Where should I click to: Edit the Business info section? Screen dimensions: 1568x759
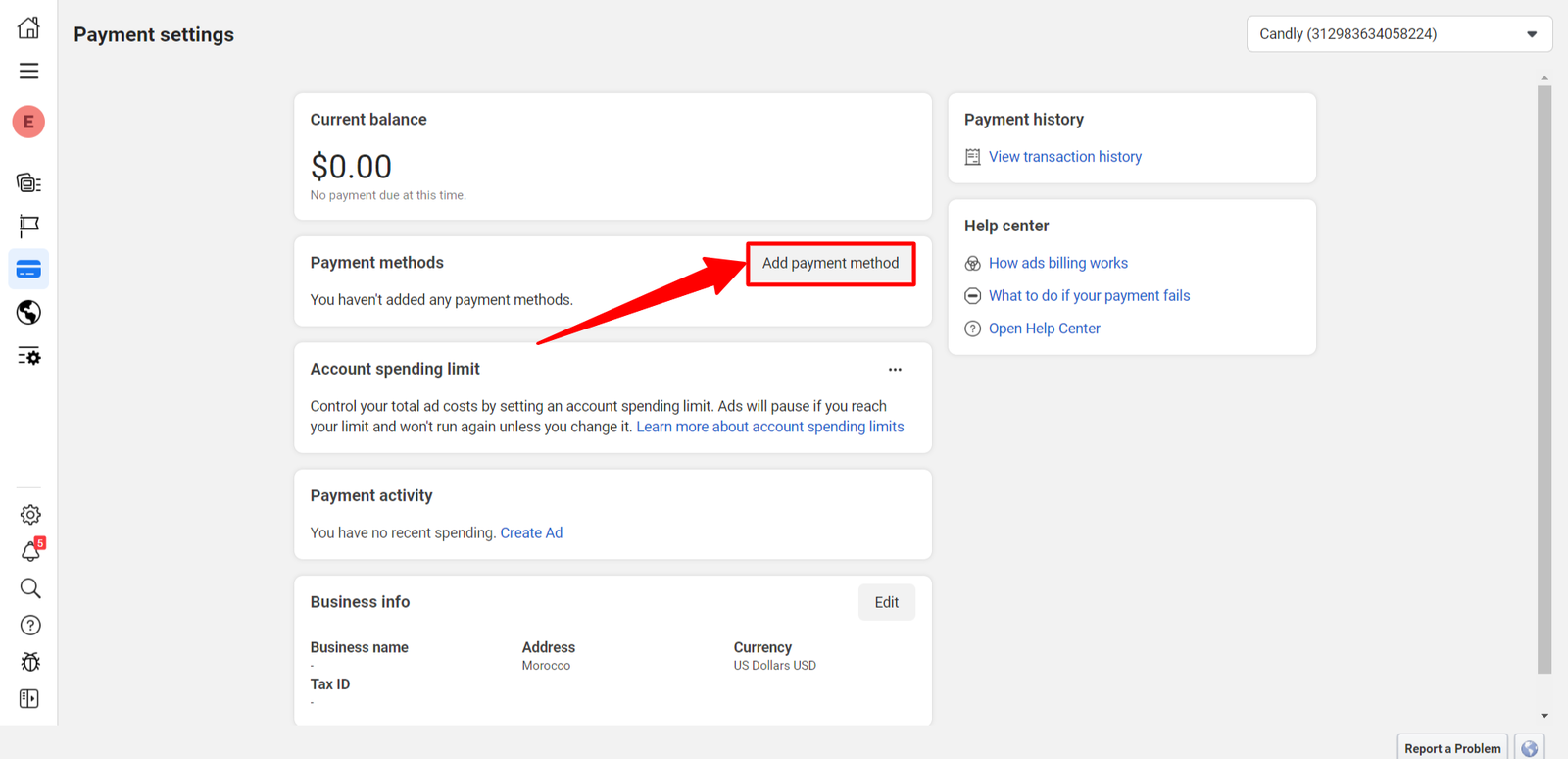click(886, 602)
